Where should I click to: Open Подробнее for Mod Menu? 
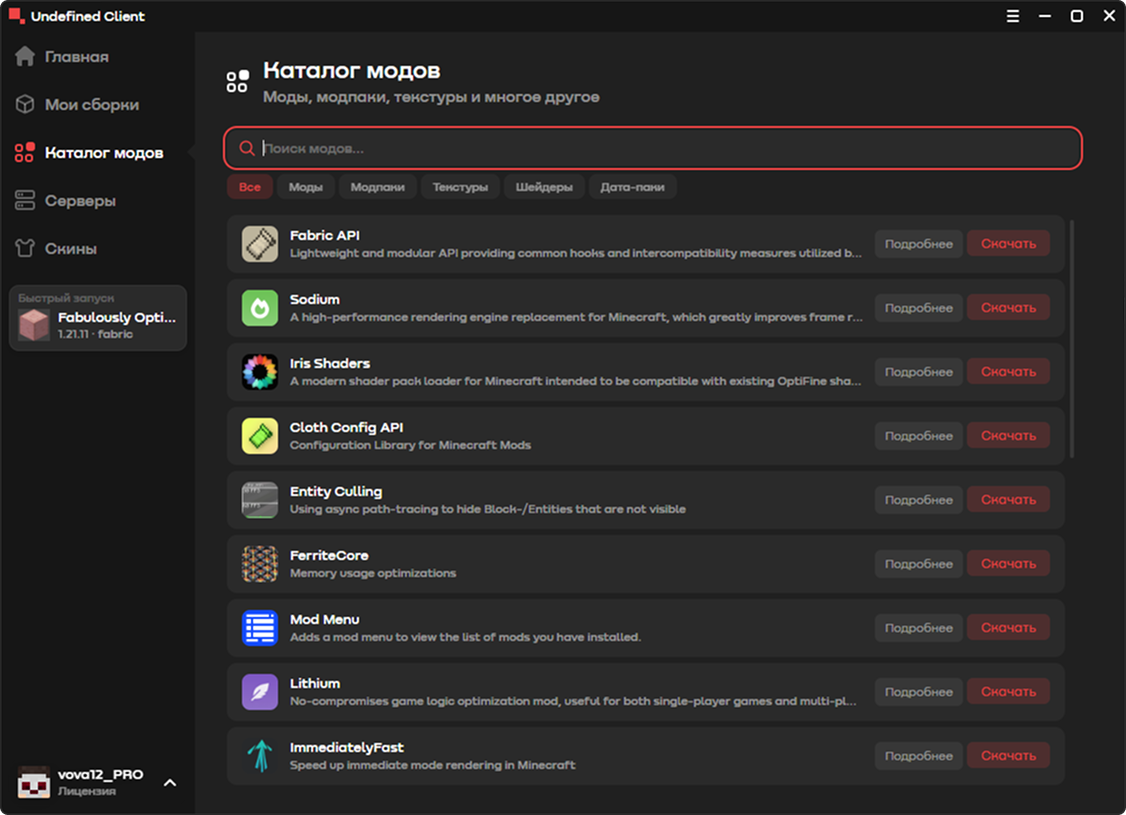point(918,628)
